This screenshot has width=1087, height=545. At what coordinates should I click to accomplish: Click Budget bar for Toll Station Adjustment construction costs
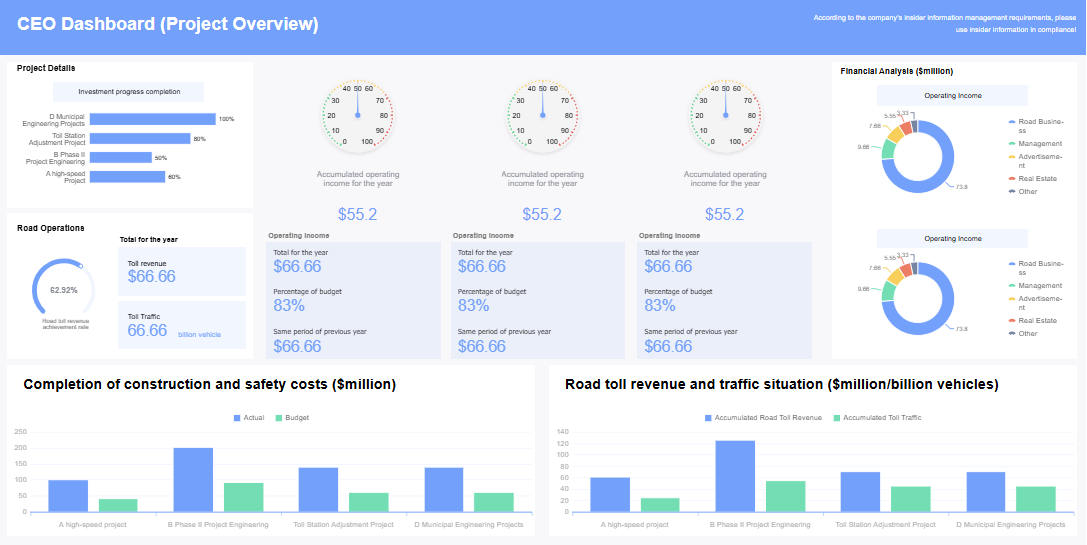(x=369, y=503)
